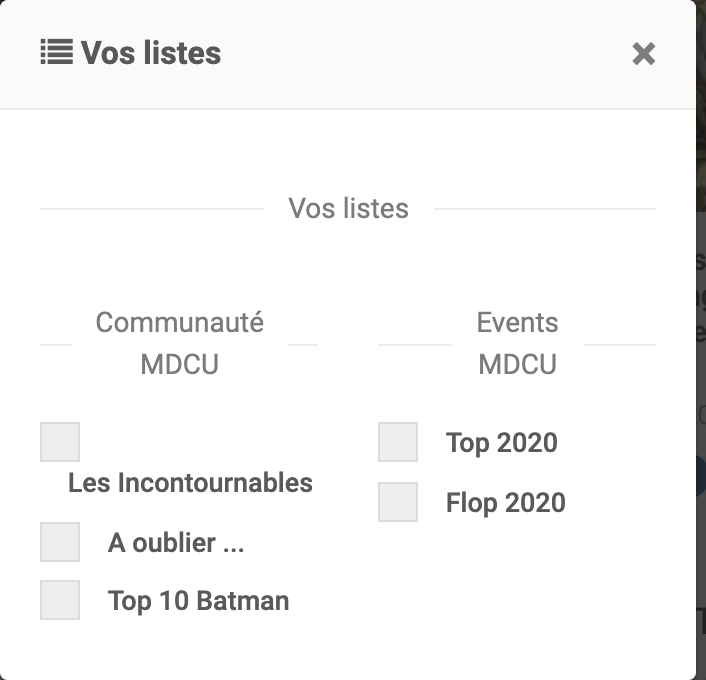This screenshot has height=680, width=706.
Task: Tick the Les Incontournables checkbox
Action: tap(60, 442)
